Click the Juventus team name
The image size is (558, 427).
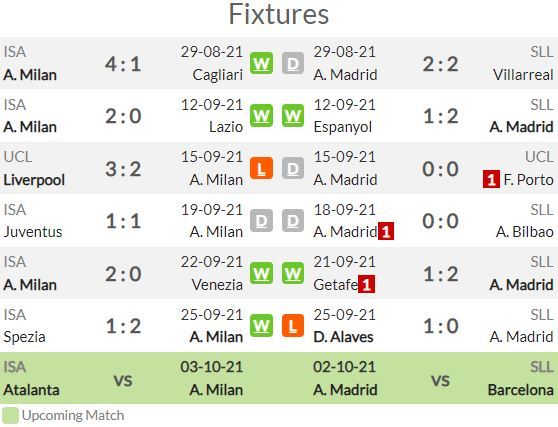pos(33,232)
